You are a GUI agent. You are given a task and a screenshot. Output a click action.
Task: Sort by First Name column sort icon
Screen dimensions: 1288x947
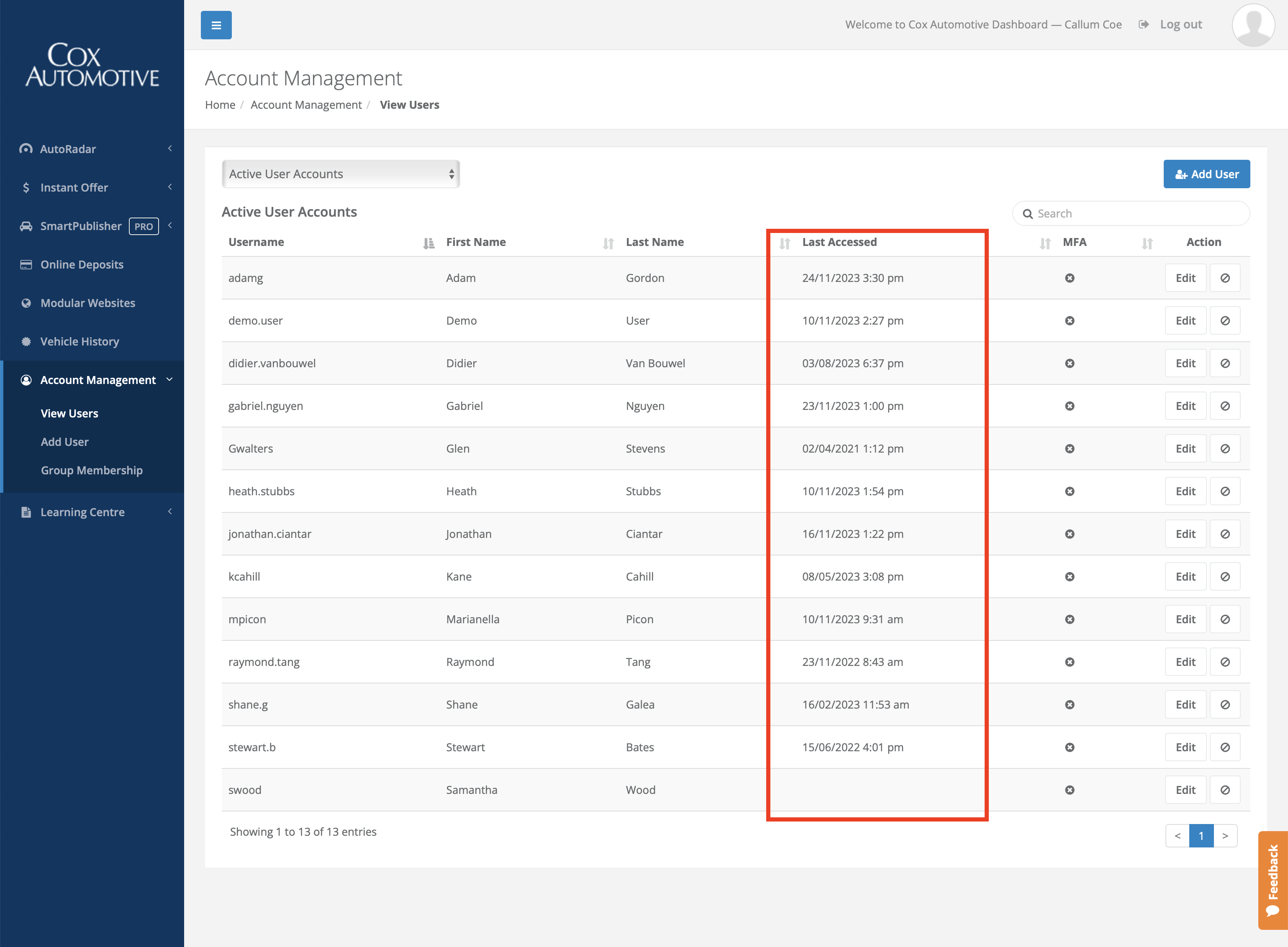coord(608,243)
